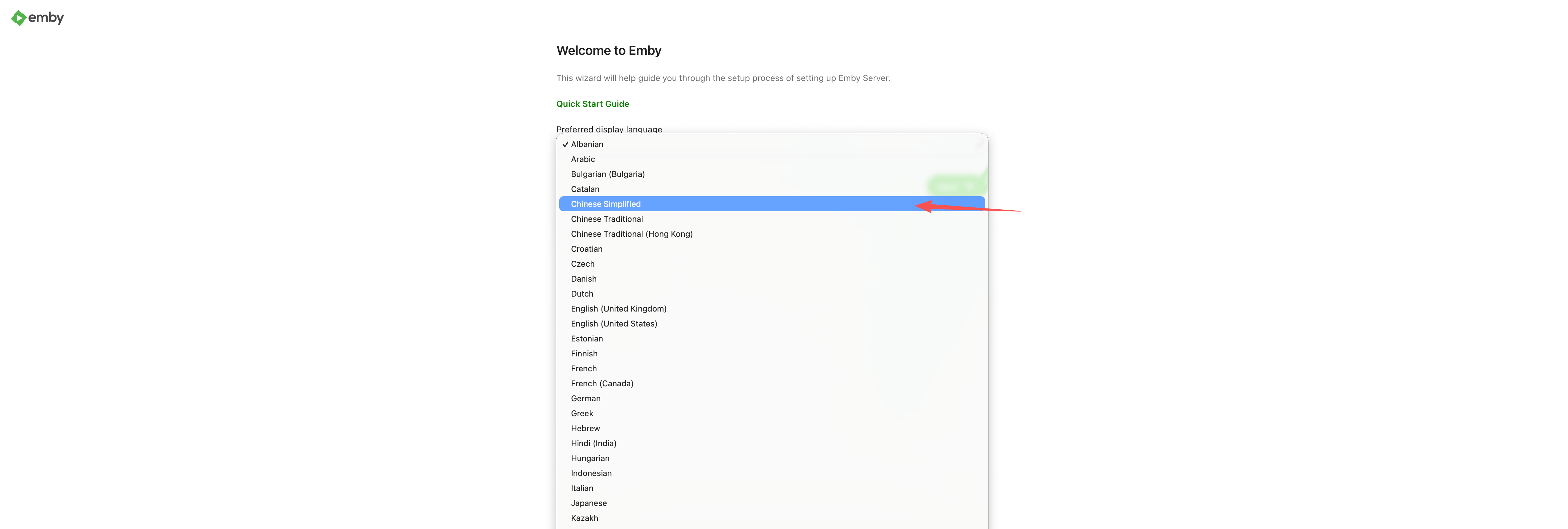
Task: Pick French (Canada) from the list
Action: click(x=602, y=384)
